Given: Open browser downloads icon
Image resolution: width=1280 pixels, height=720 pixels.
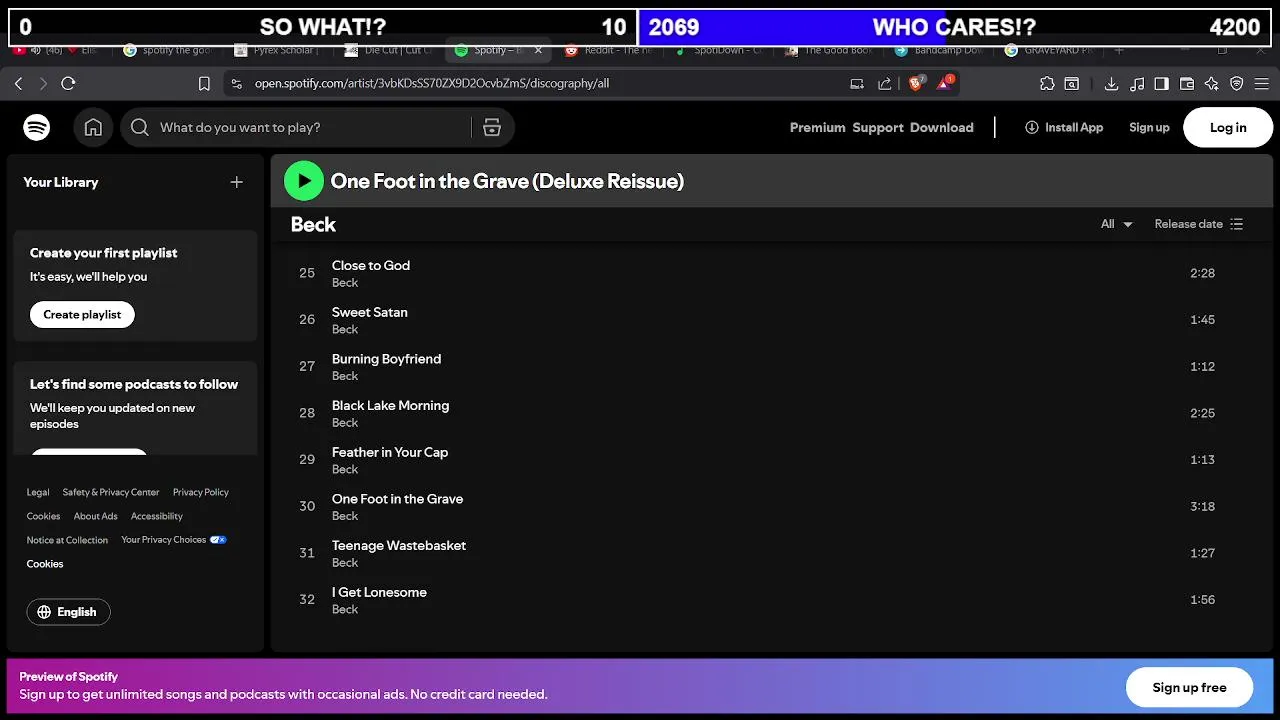Looking at the screenshot, I should tap(1111, 84).
